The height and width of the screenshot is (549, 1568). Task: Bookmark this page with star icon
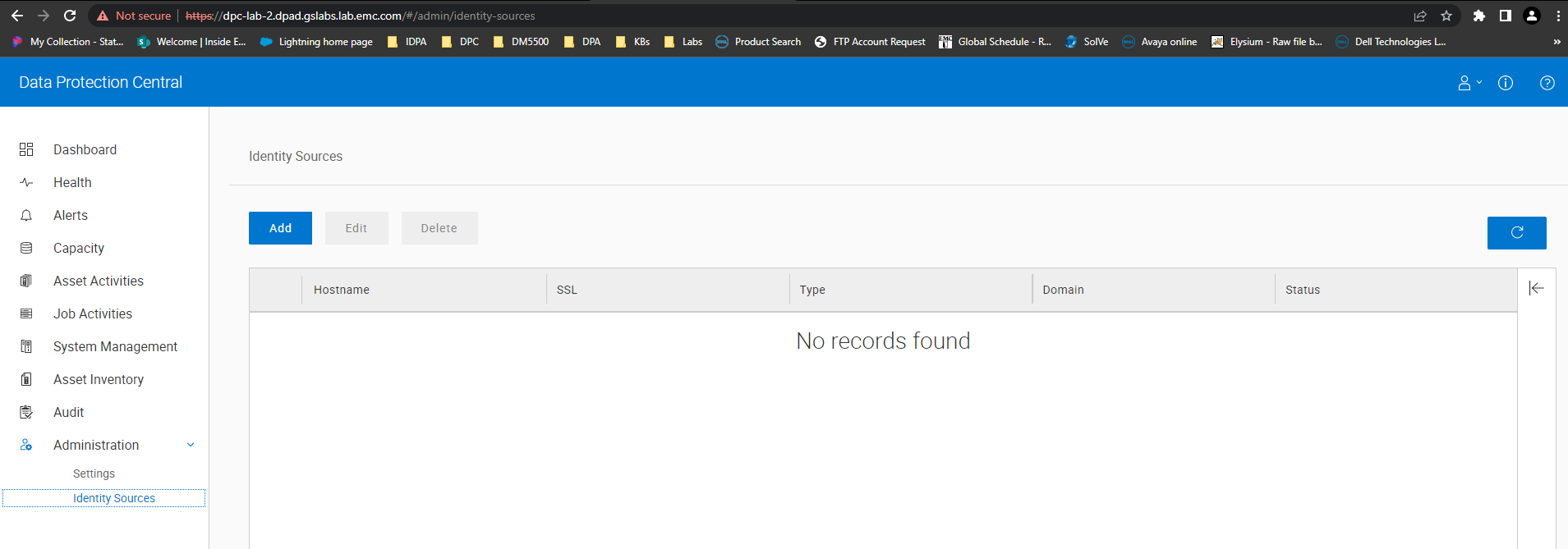pos(1446,16)
